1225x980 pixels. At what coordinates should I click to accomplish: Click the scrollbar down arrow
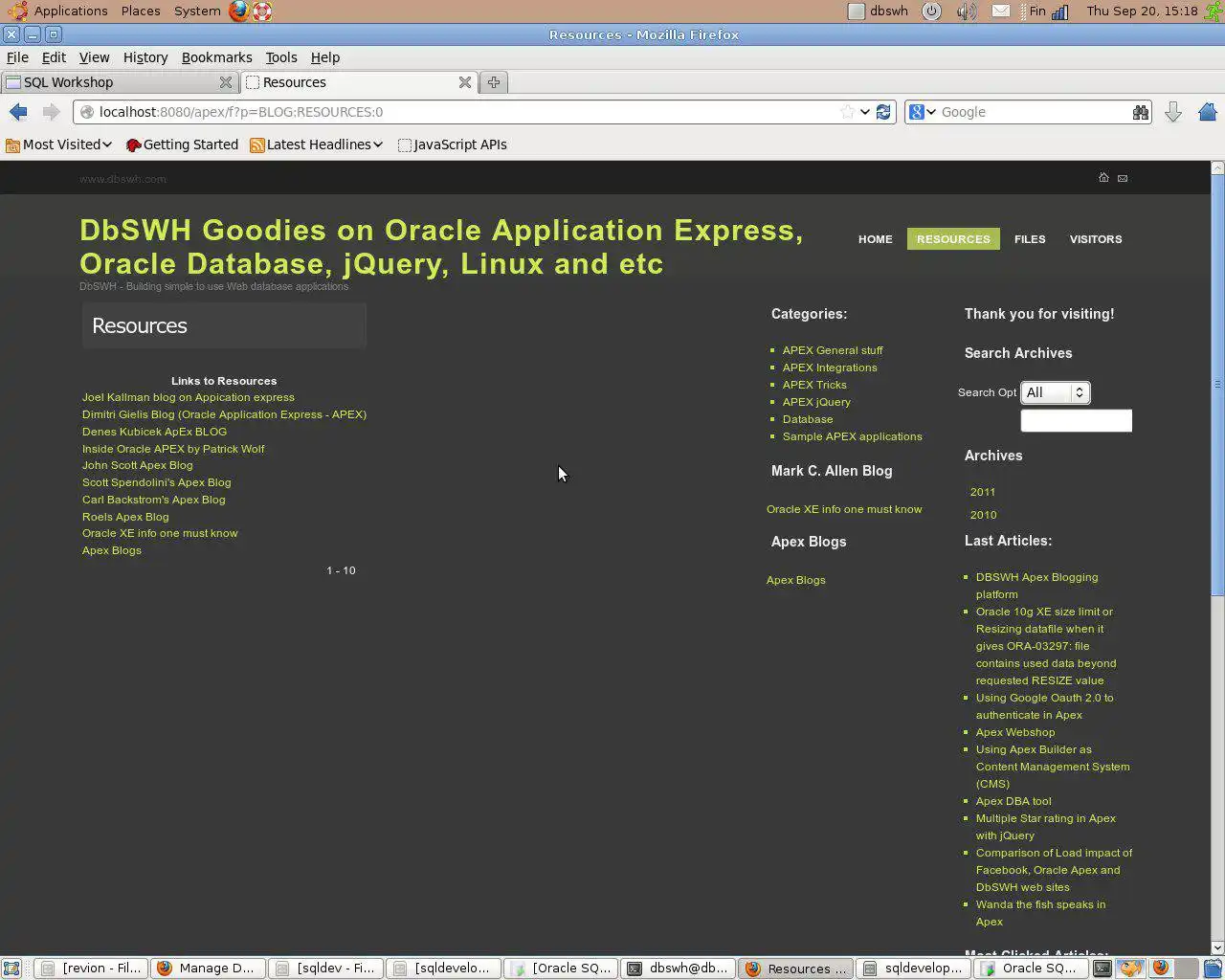click(1217, 948)
